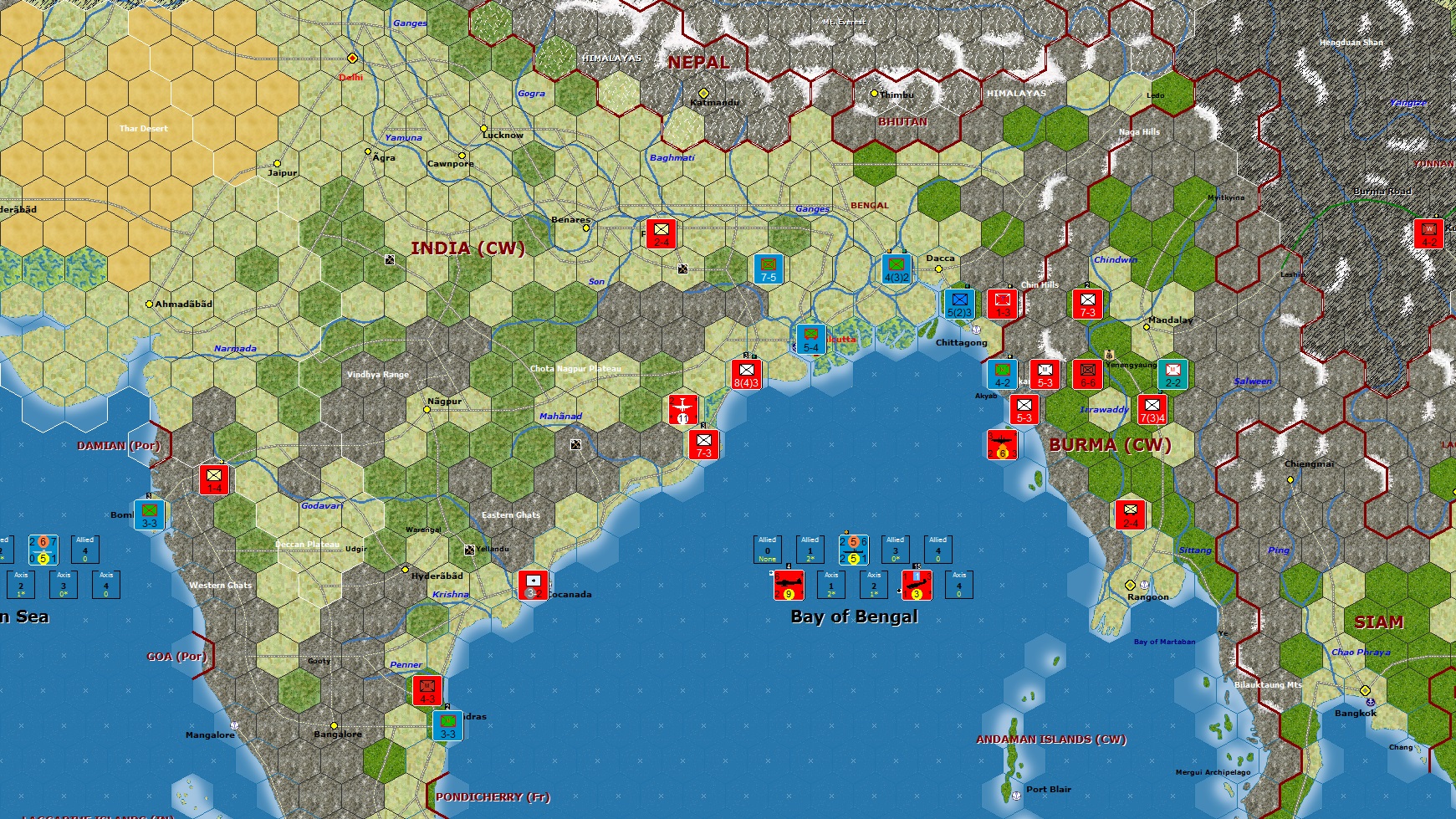Select the blue 5(2)3 unit at Chittagong
The width and height of the screenshot is (1456, 819).
click(959, 304)
